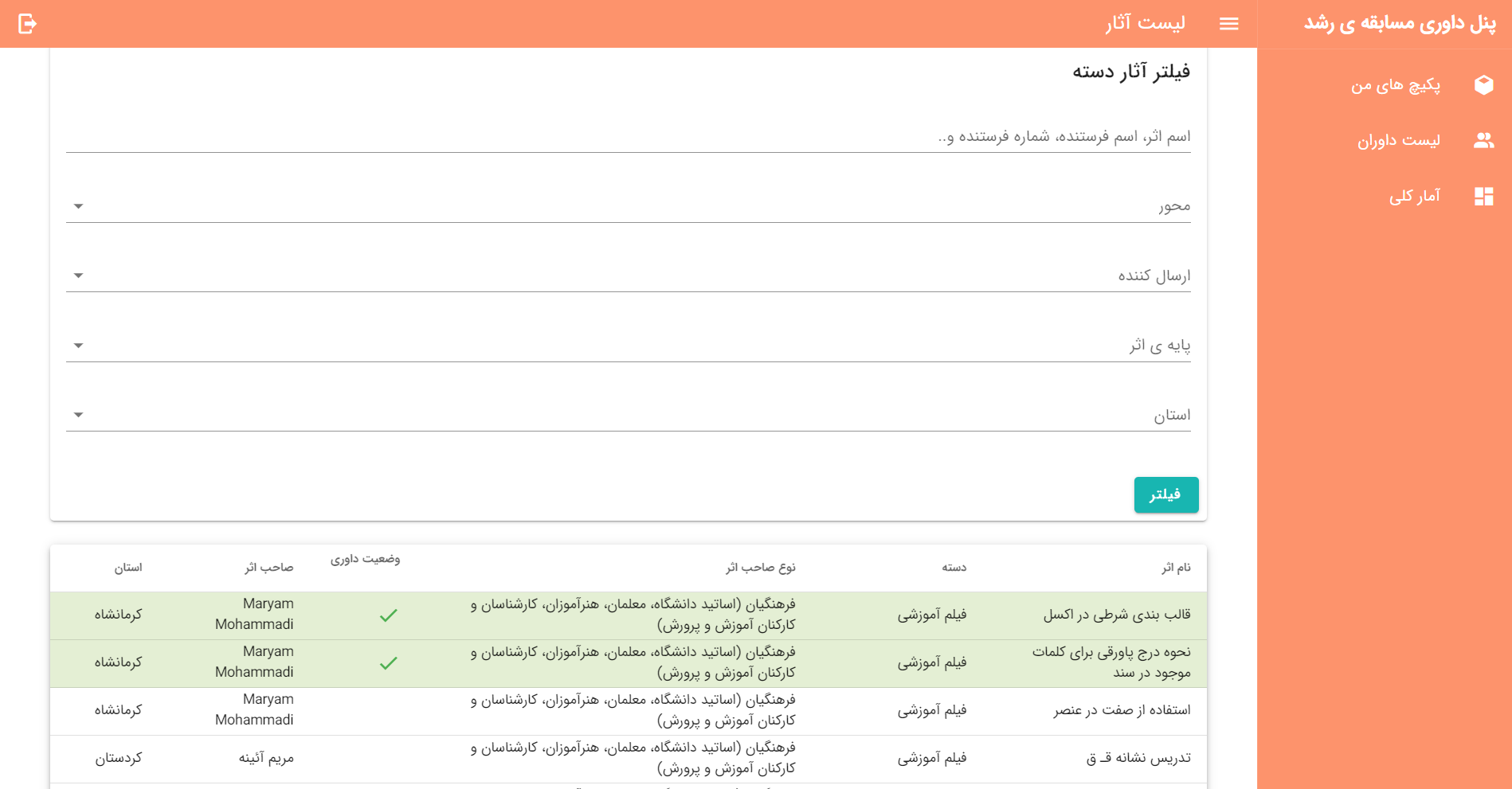
Task: Click the people icon for لیست داوران
Action: (1483, 141)
